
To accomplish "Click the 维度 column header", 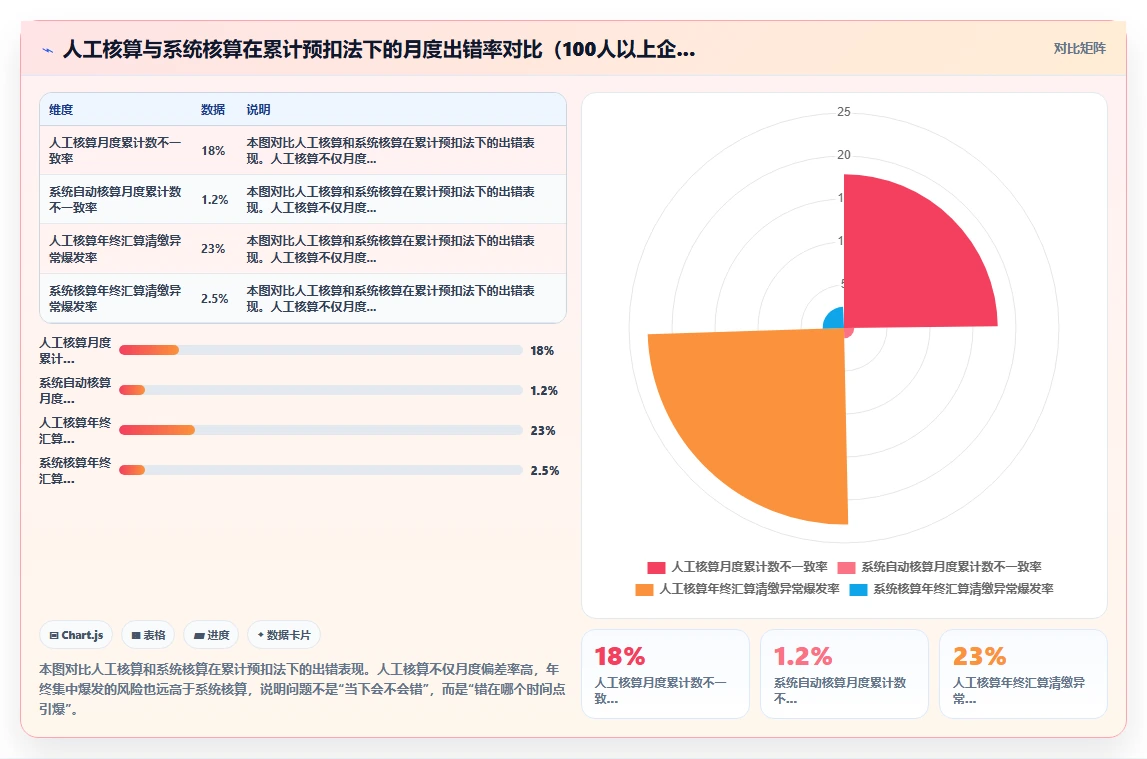I will [x=61, y=110].
